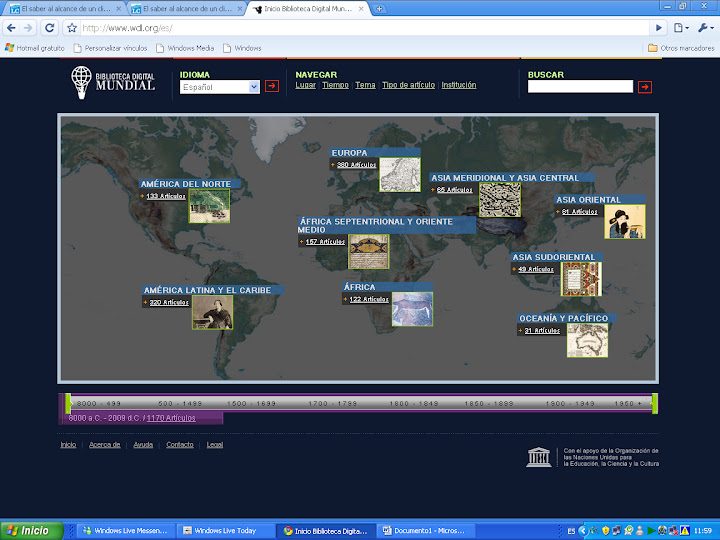Open the page menu icon

pyautogui.click(x=681, y=28)
